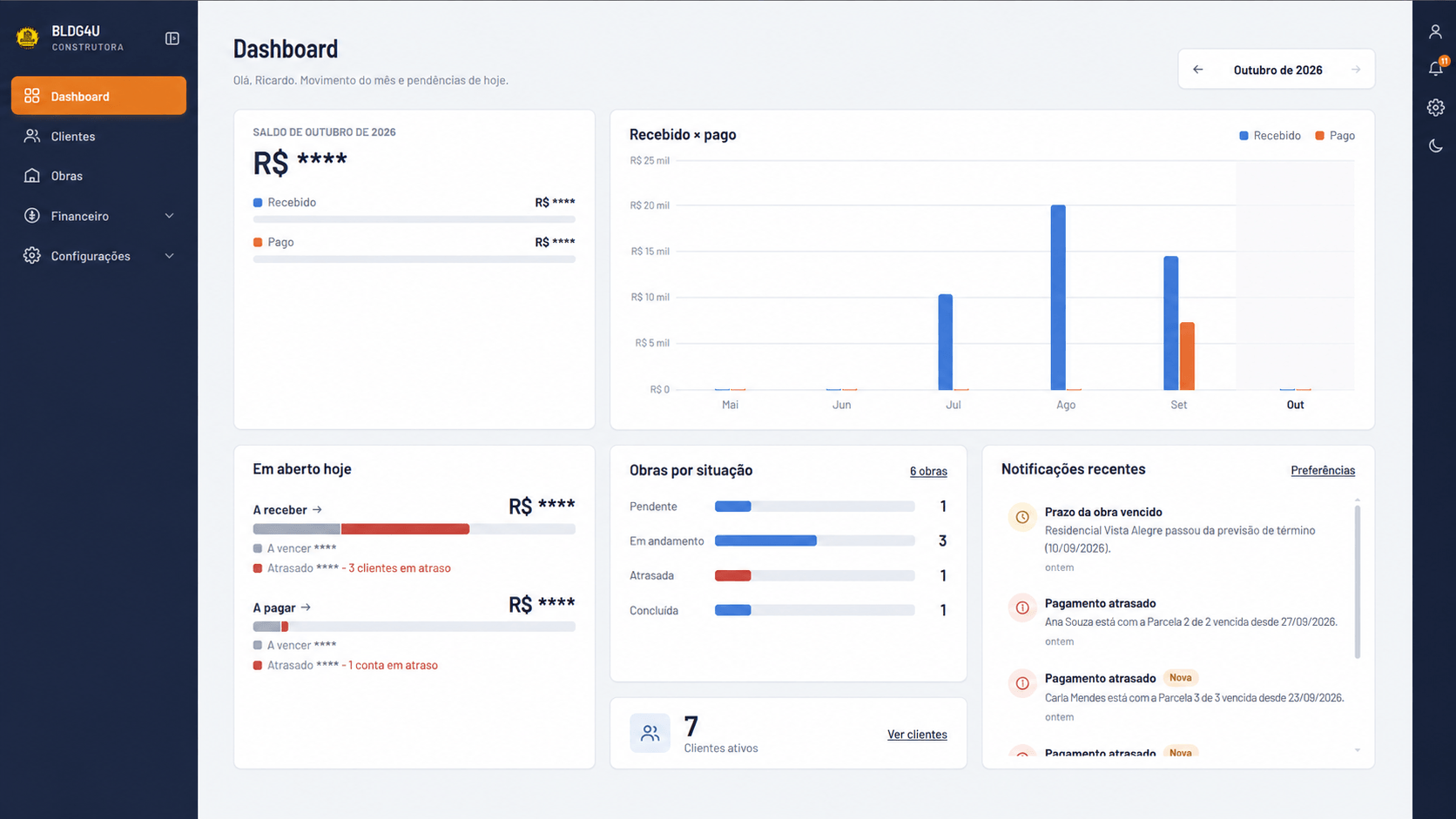
Task: Open settings gear in the right rail
Action: click(1435, 107)
